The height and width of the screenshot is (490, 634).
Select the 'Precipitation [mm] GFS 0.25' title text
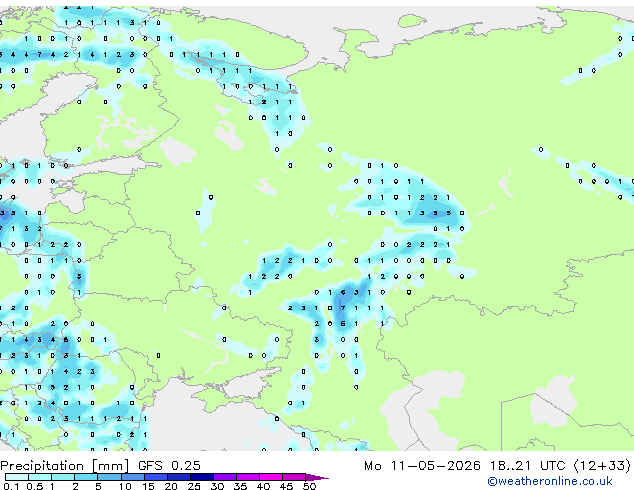click(100, 466)
